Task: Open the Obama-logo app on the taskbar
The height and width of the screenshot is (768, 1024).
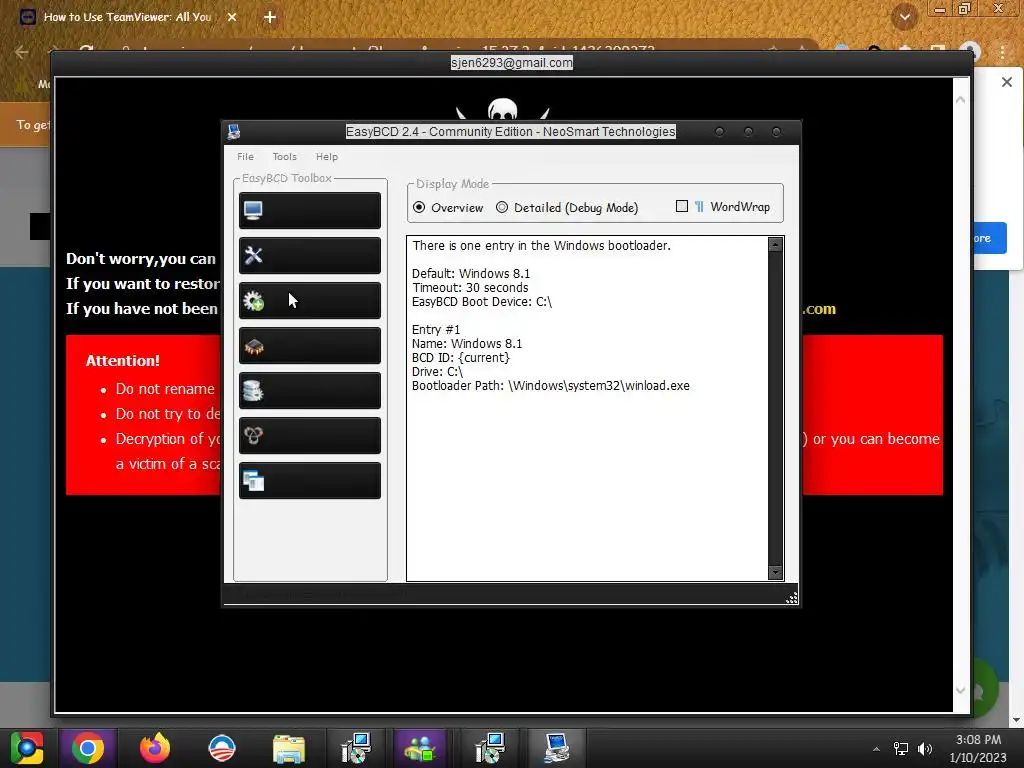Action: (221, 748)
